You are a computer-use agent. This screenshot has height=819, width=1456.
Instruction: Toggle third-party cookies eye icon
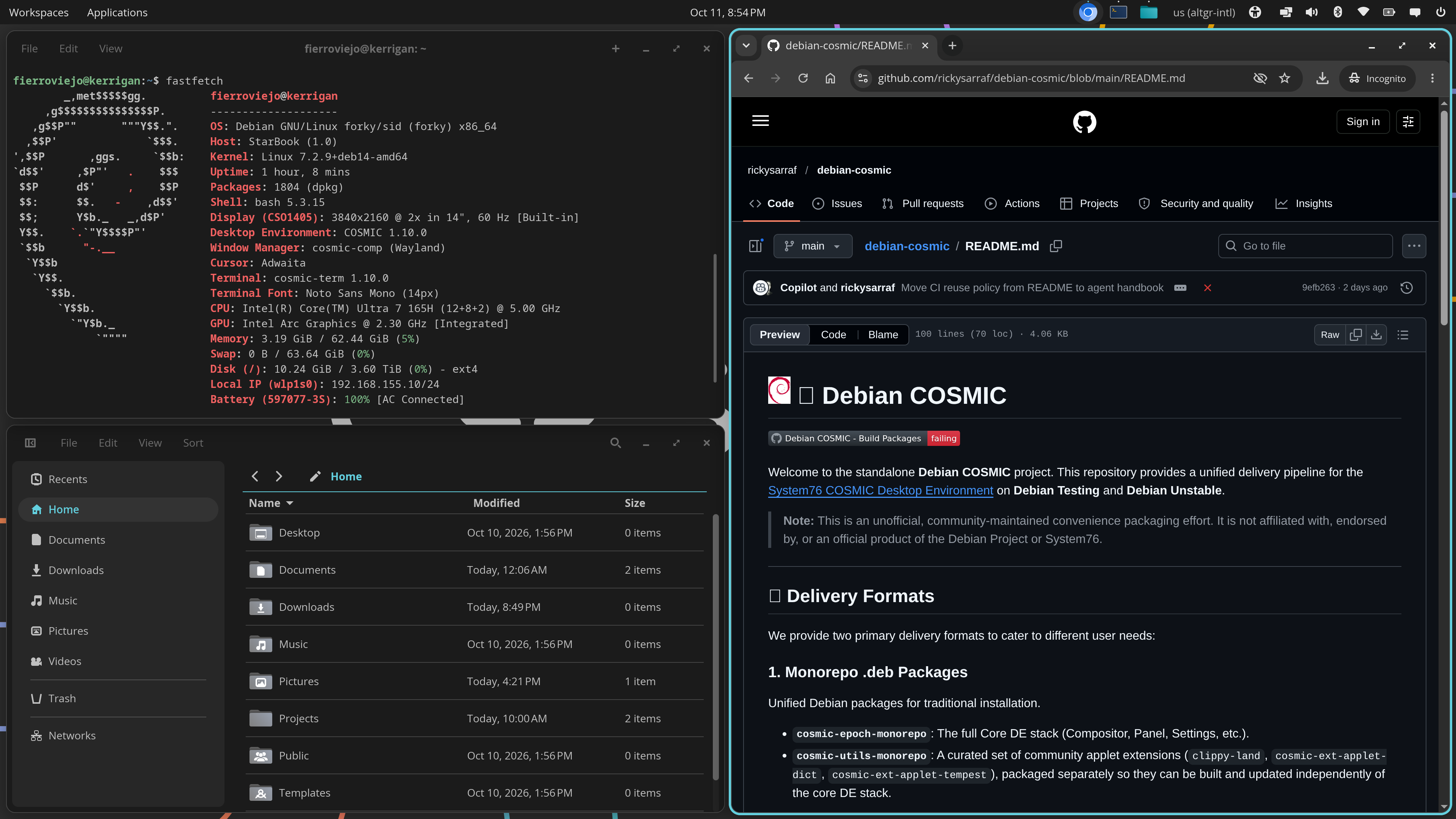coord(1260,78)
